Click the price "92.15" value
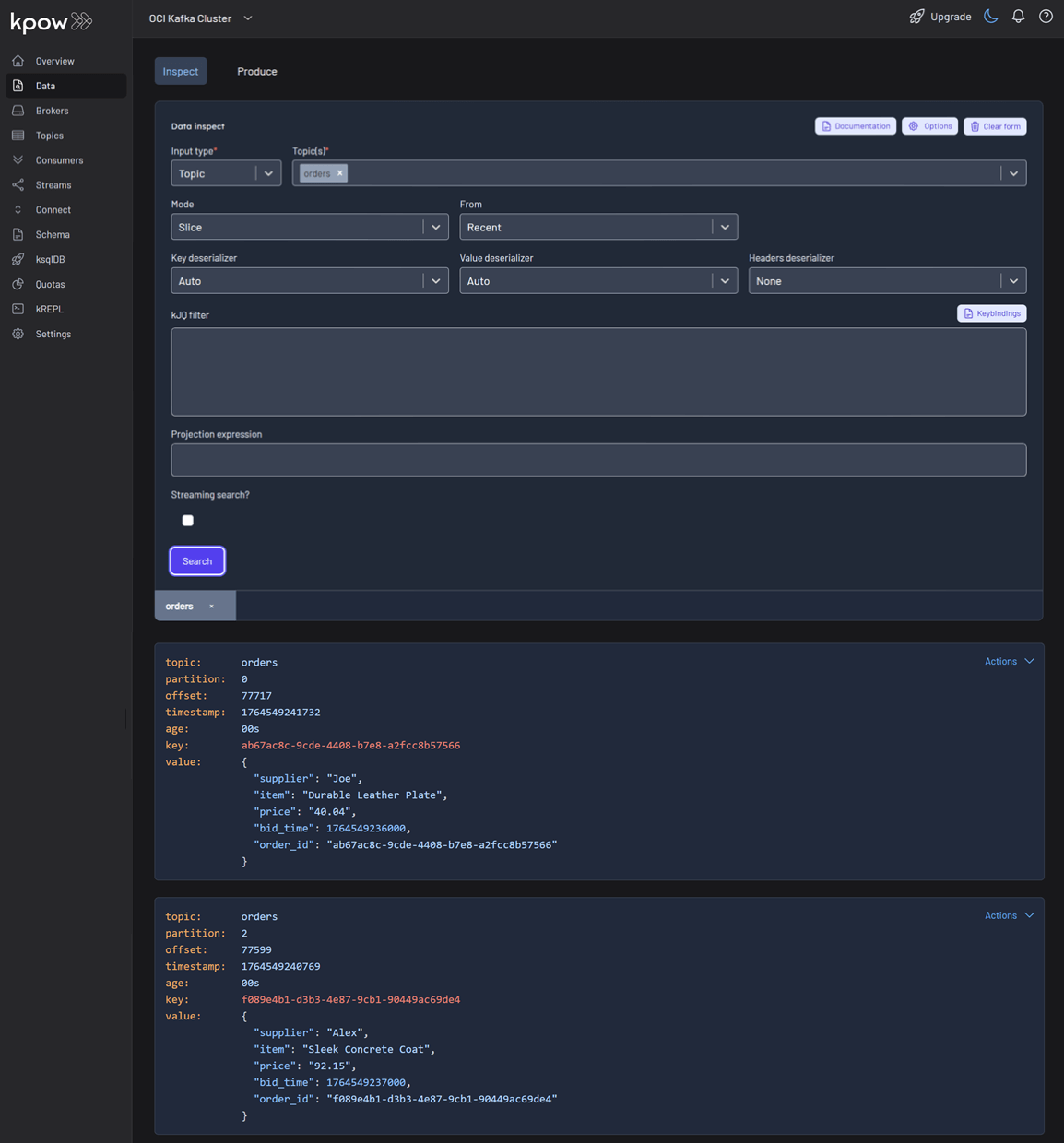Screen dimensions: 1064x1143 click(x=329, y=1066)
